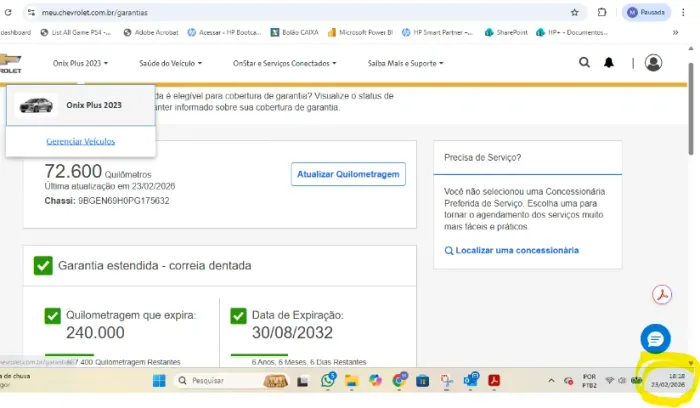This screenshot has height=408, width=700.
Task: Open Snipping Tool from the taskbar
Action: click(x=446, y=381)
